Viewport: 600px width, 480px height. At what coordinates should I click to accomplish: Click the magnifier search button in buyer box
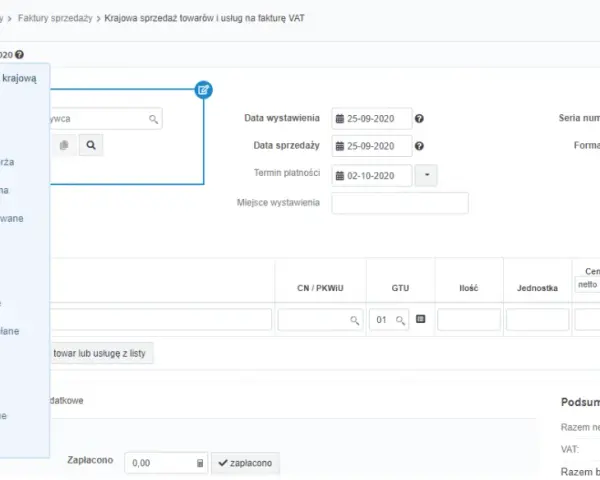(91, 145)
